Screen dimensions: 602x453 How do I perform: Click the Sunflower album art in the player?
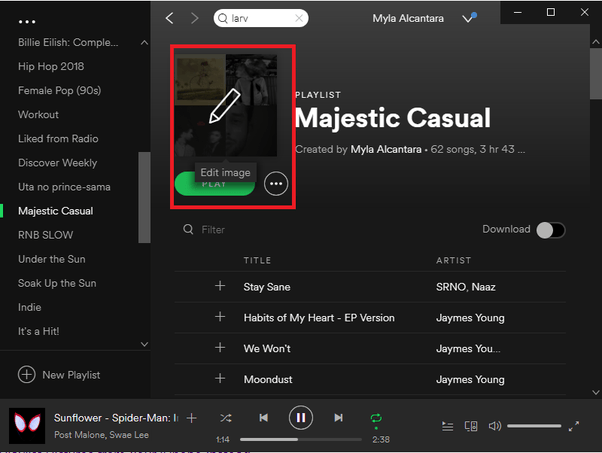click(27, 426)
